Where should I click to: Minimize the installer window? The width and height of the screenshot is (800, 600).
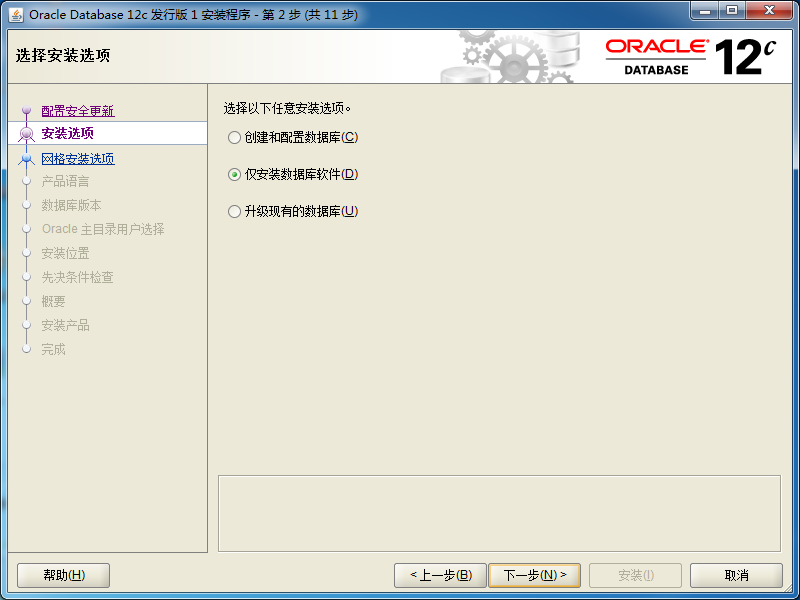coord(706,11)
